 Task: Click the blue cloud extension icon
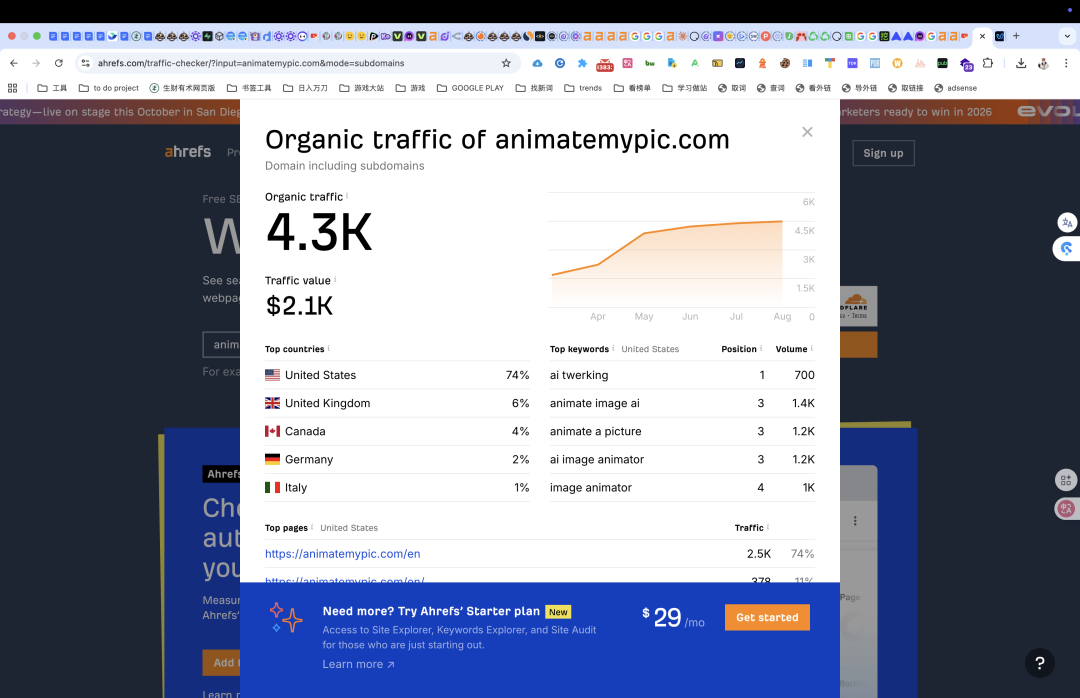pos(537,63)
